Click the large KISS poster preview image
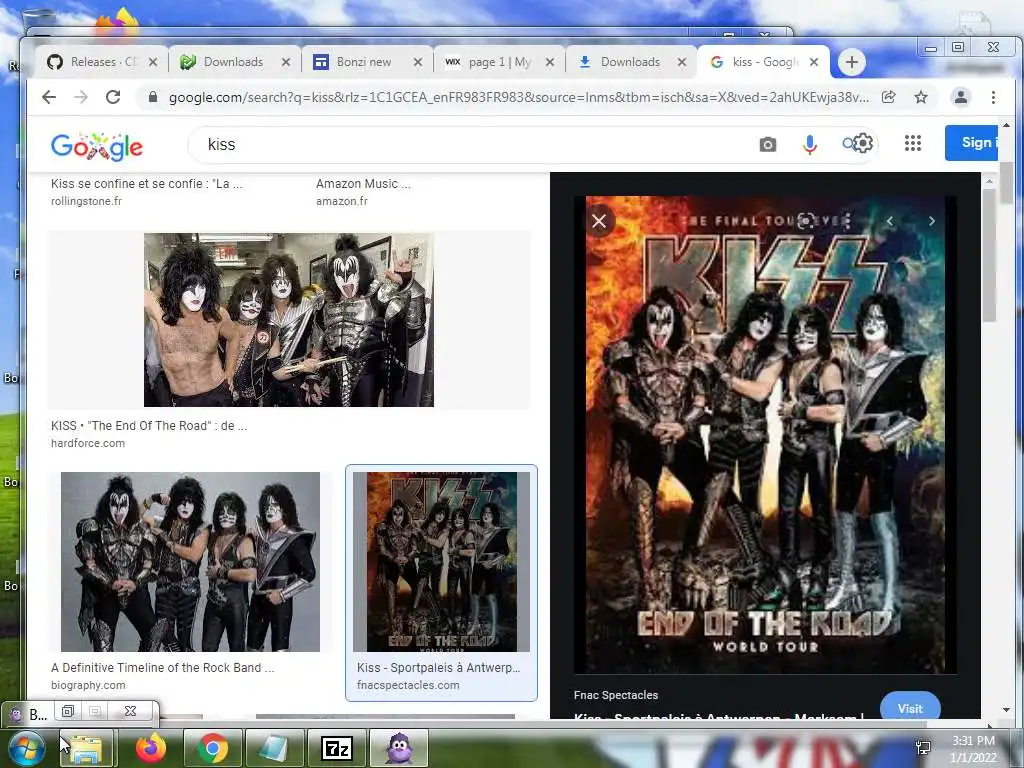Viewport: 1024px width, 768px height. 765,434
